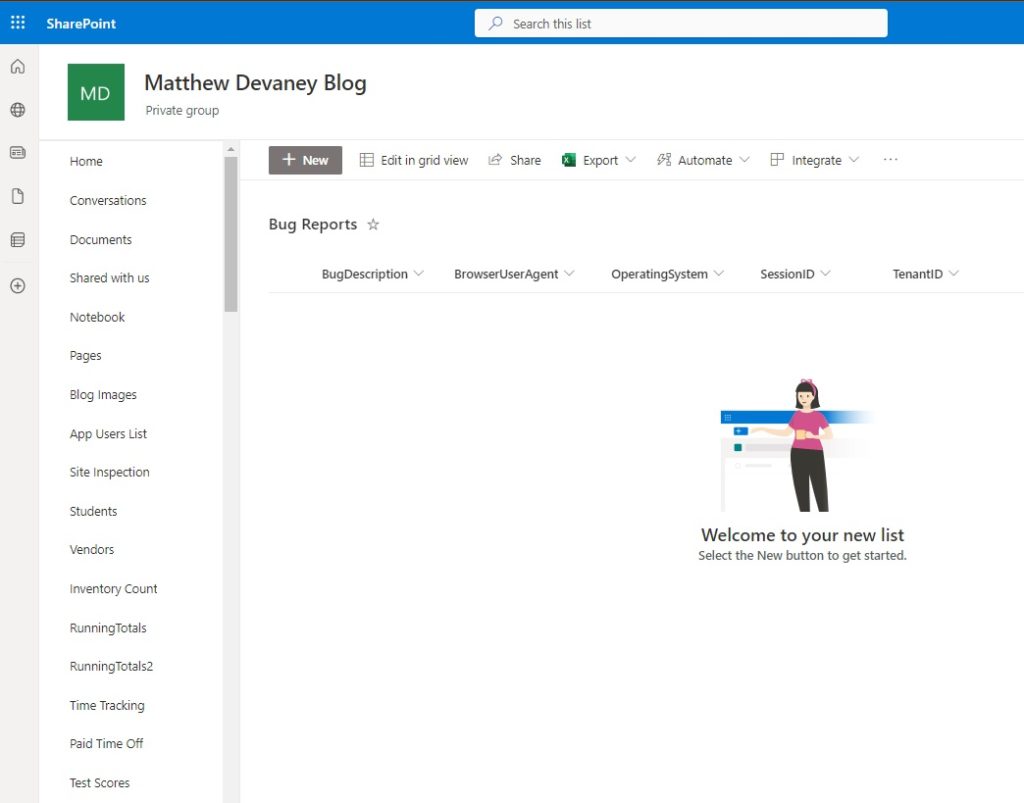Select Edit in grid view
The width and height of the screenshot is (1024, 803).
(x=414, y=160)
